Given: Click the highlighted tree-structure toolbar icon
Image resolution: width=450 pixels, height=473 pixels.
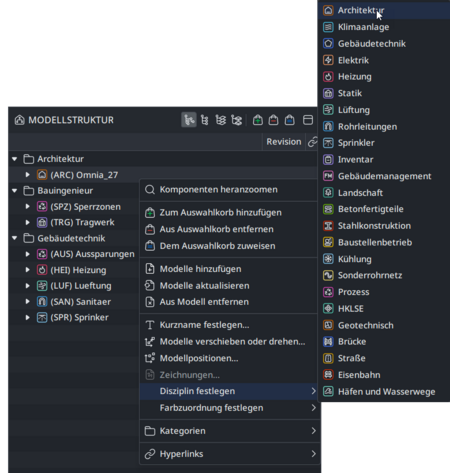Looking at the screenshot, I should click(x=189, y=120).
